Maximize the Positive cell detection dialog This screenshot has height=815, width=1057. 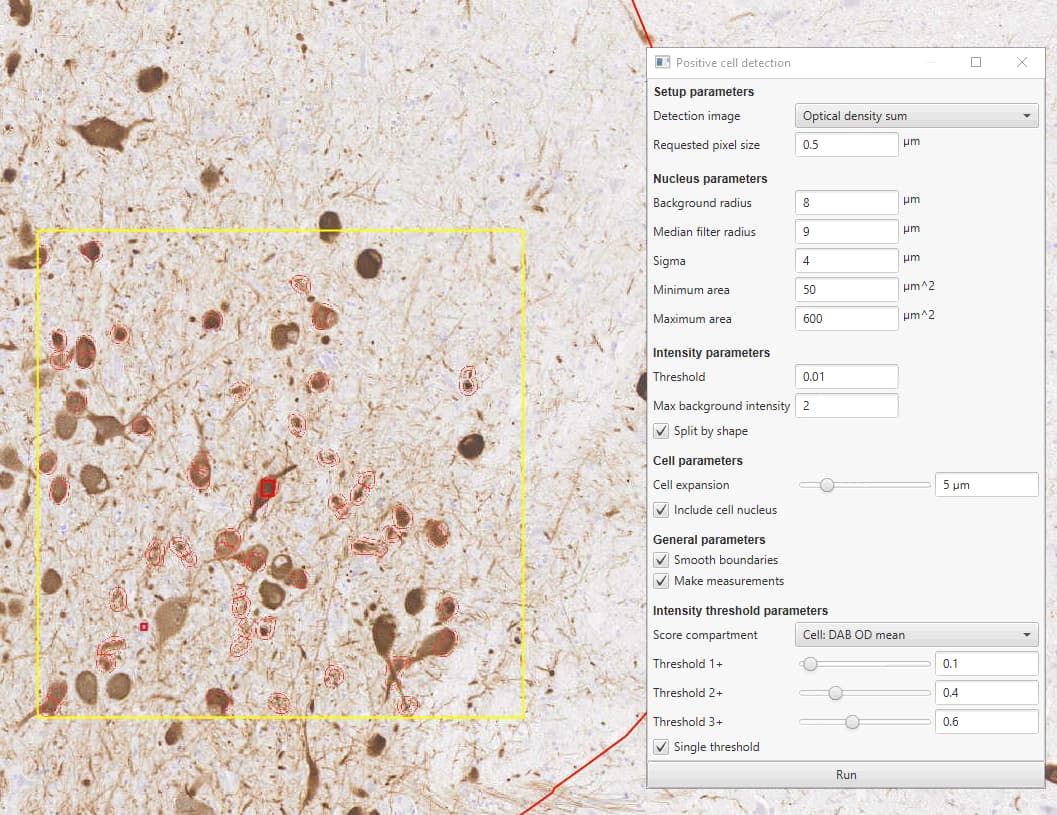[x=975, y=62]
